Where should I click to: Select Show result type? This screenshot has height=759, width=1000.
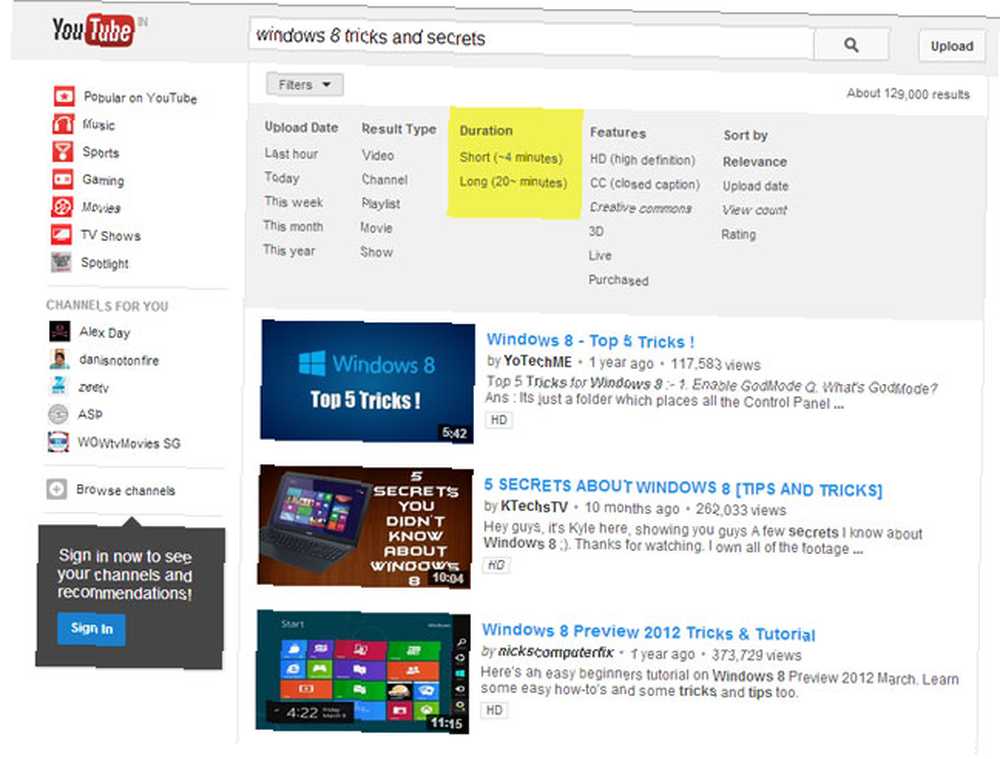point(376,252)
